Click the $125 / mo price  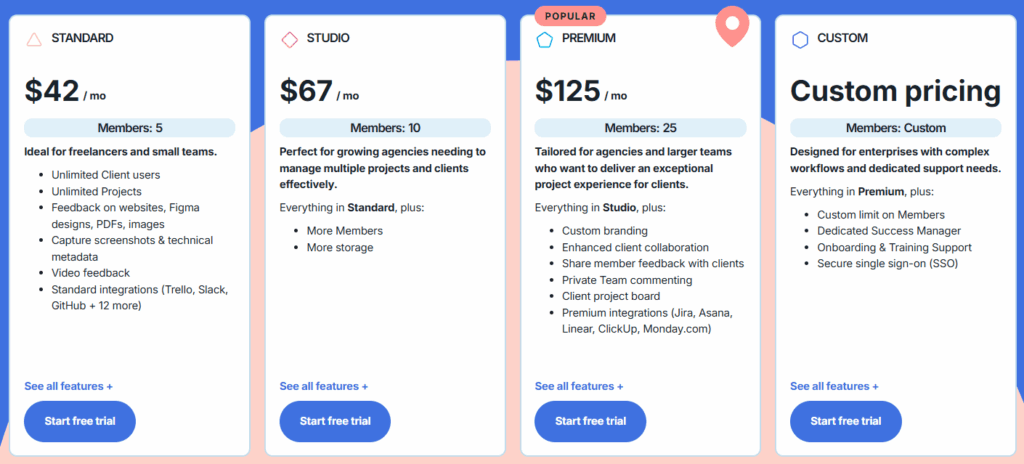pos(581,92)
